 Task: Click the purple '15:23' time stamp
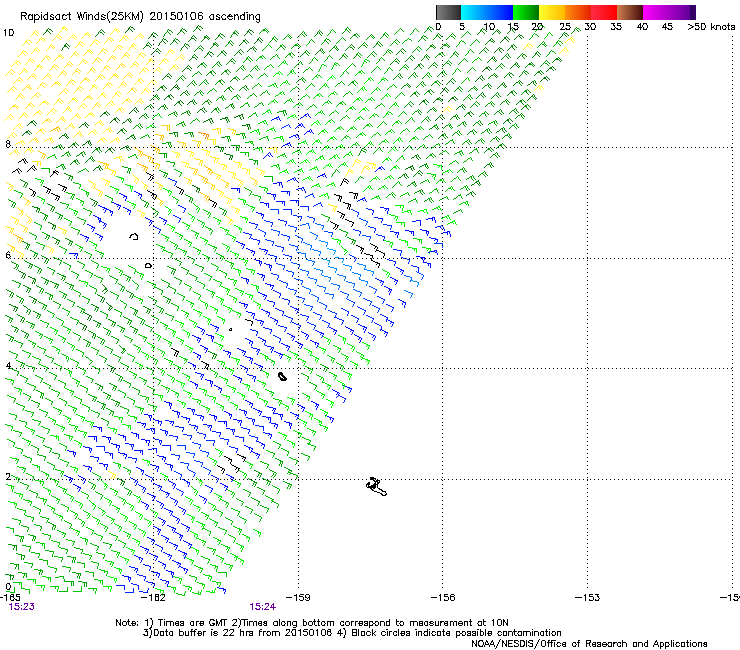pos(22,607)
